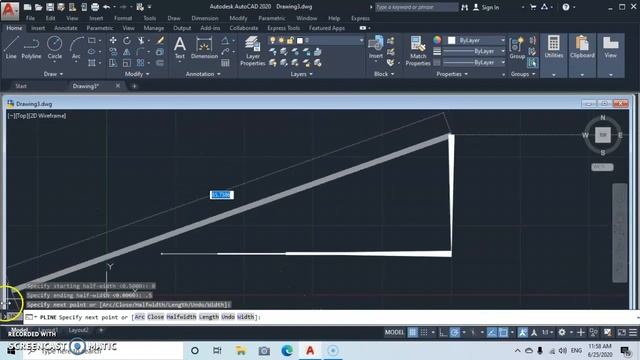This screenshot has width=640, height=360.
Task: Open the AutoCAD application menu button
Action: pos(10,10)
